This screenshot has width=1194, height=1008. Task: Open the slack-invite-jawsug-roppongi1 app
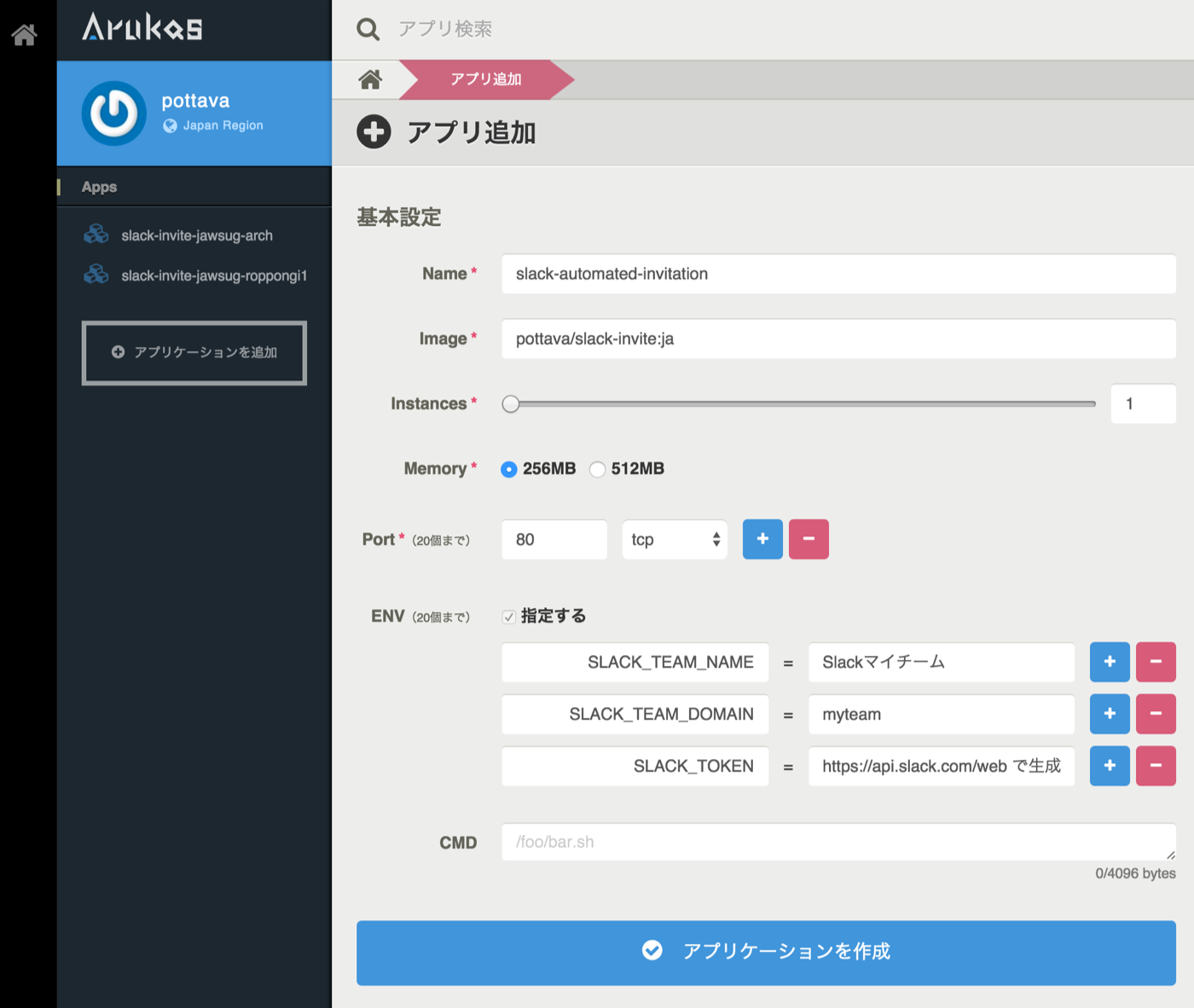click(213, 275)
